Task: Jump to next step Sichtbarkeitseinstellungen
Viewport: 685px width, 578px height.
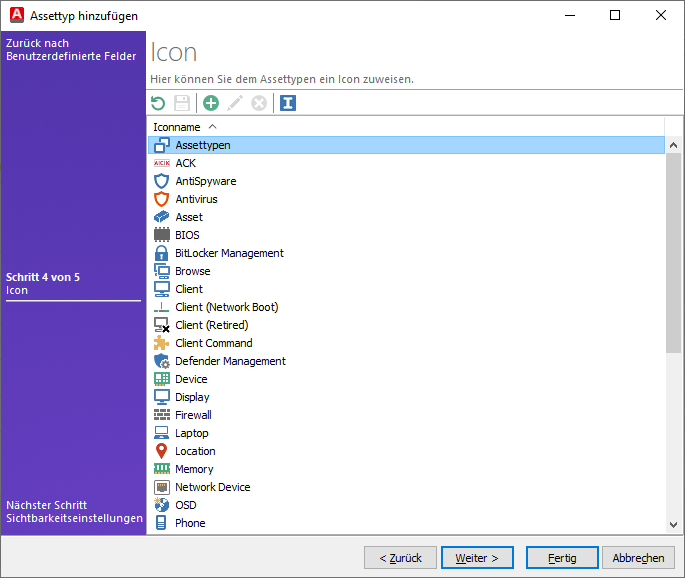Action: 74,512
